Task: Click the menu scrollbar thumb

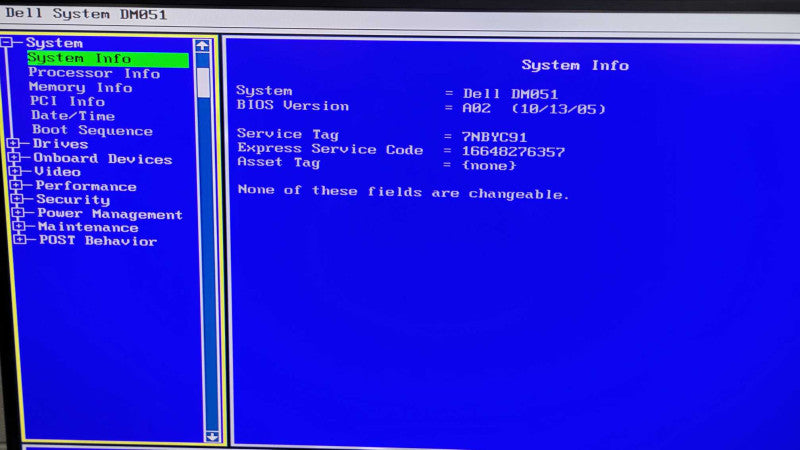Action: [204, 82]
